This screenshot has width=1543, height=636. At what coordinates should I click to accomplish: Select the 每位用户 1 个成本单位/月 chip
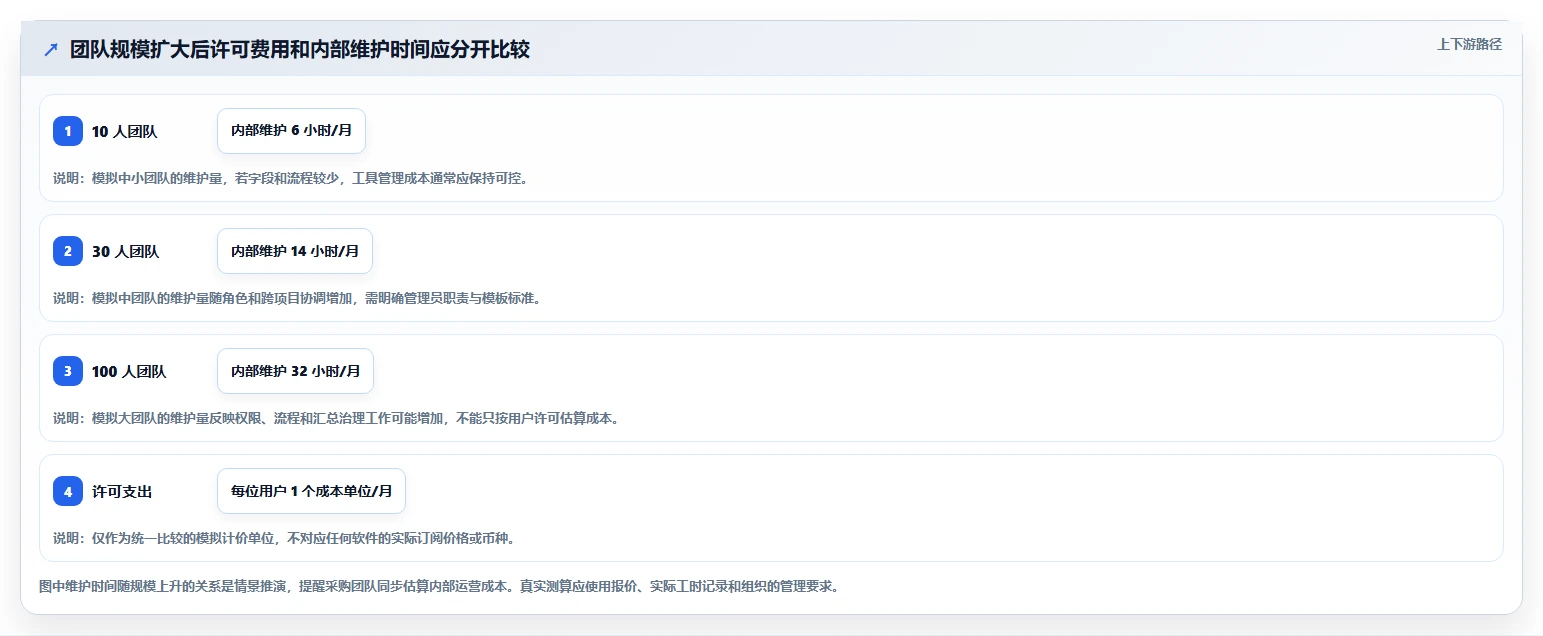[311, 491]
